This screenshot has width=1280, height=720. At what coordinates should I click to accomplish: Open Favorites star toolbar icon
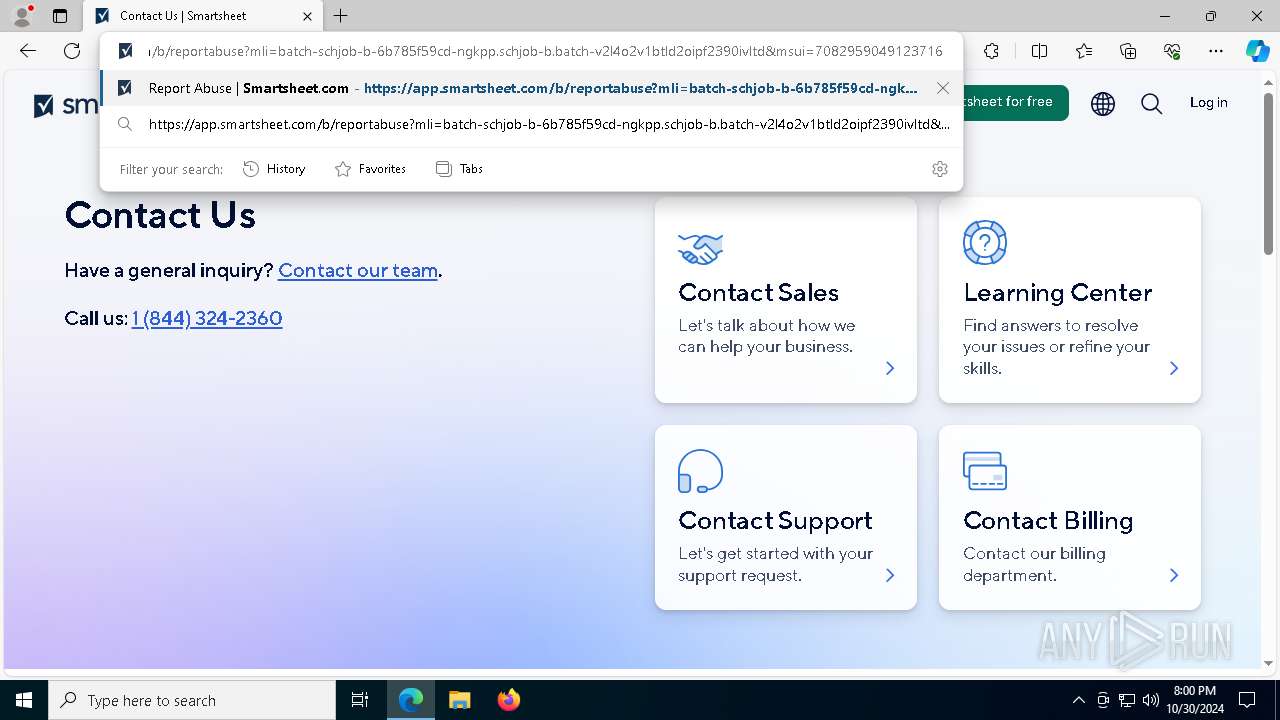1084,51
